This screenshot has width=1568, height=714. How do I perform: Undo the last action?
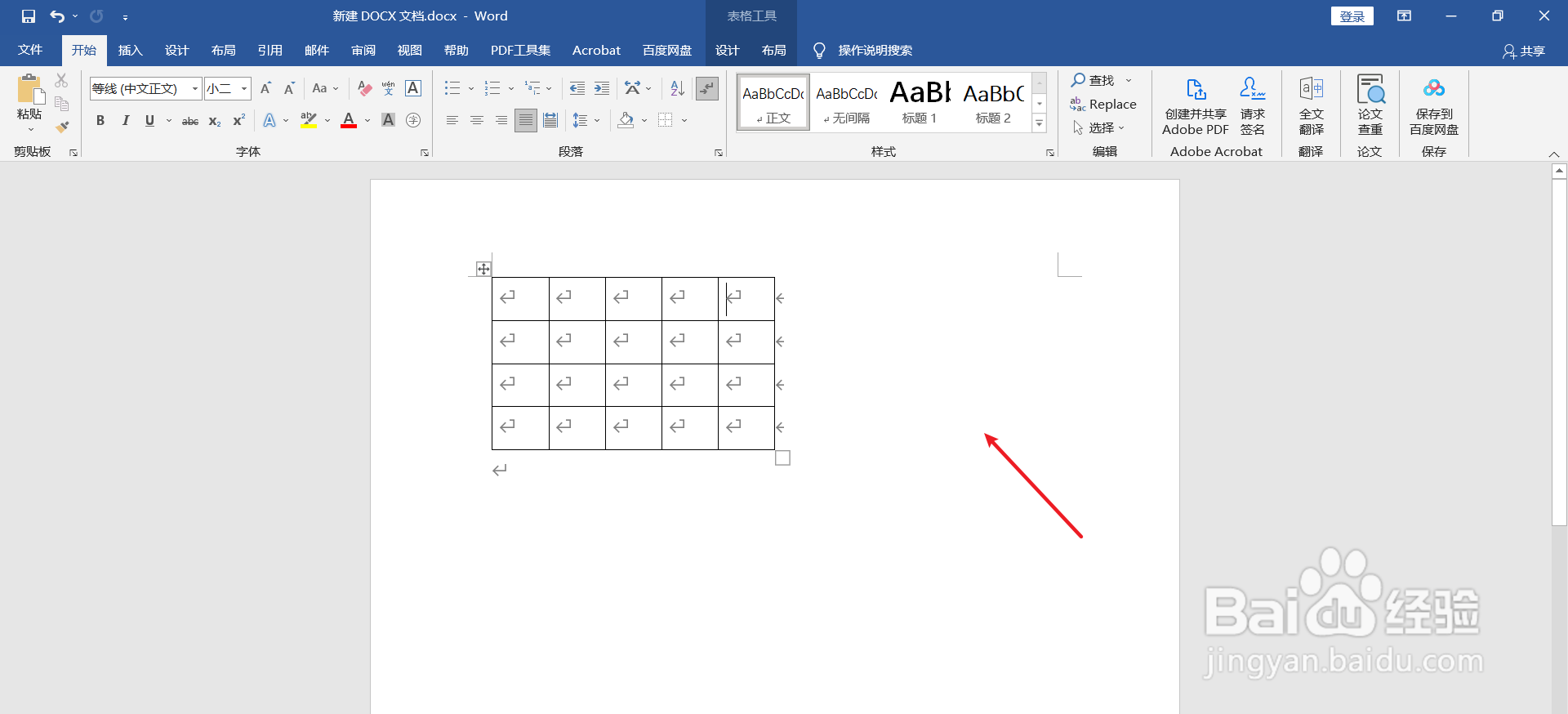[x=57, y=16]
